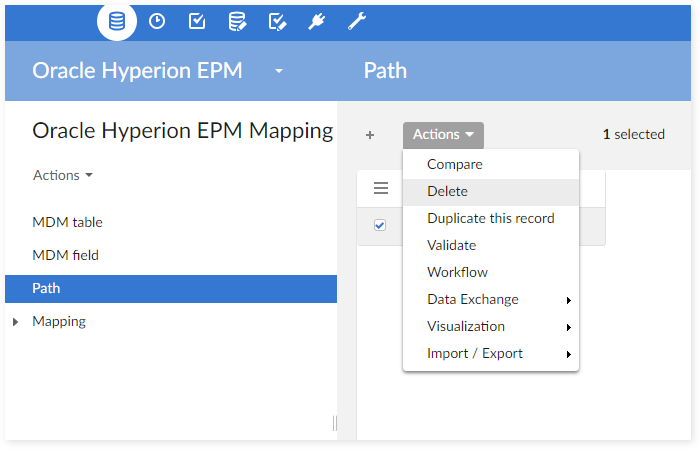
Task: Select MDM table in the navigation
Action: (67, 222)
